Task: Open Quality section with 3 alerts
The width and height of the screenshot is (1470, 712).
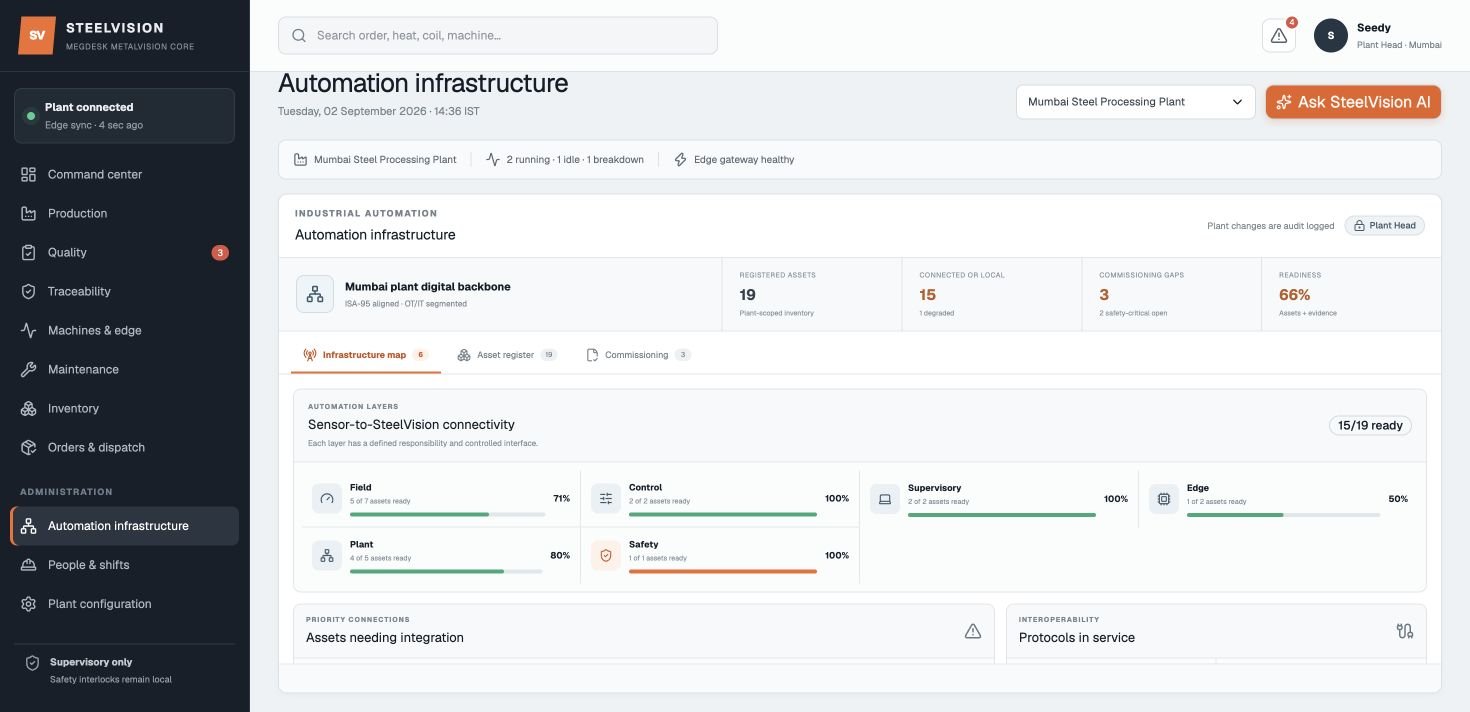Action: [x=125, y=252]
